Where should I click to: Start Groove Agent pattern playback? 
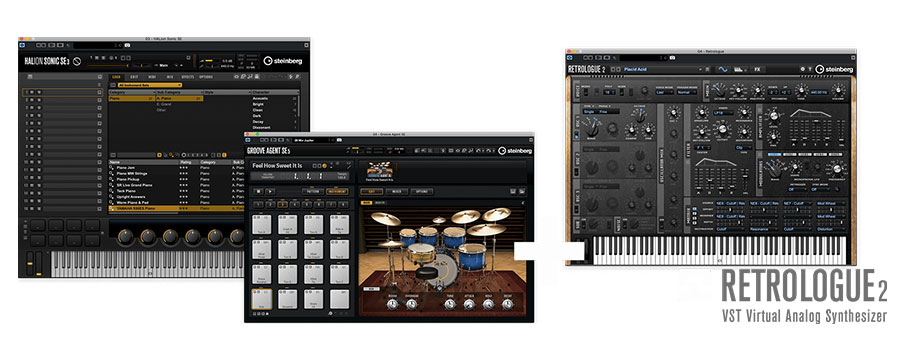[270, 191]
